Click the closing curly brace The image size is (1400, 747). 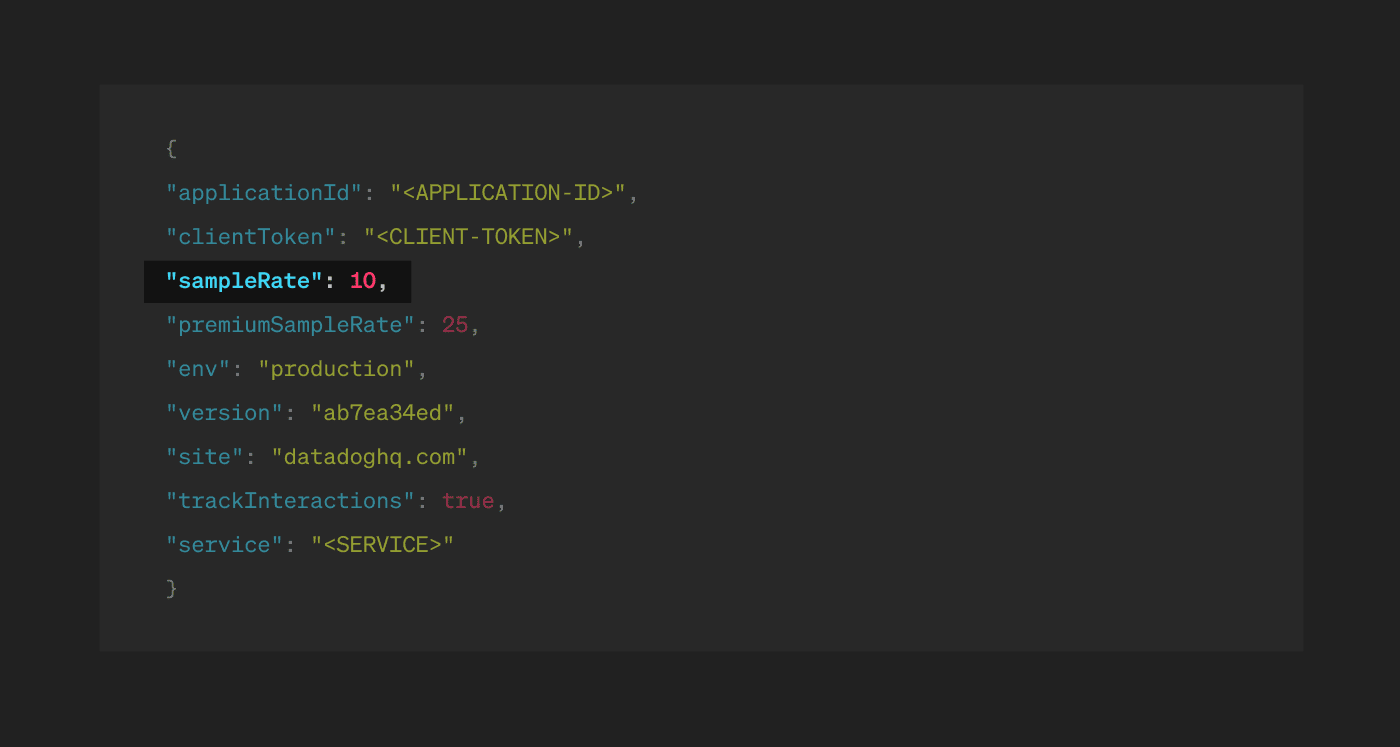click(170, 588)
